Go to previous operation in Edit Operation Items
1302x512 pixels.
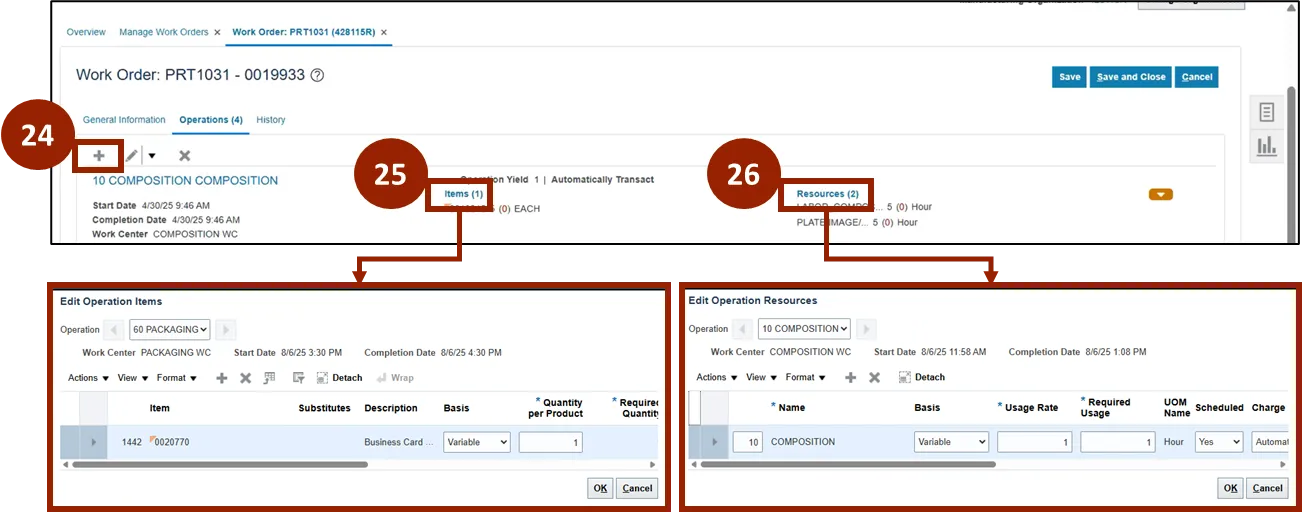[x=115, y=330]
